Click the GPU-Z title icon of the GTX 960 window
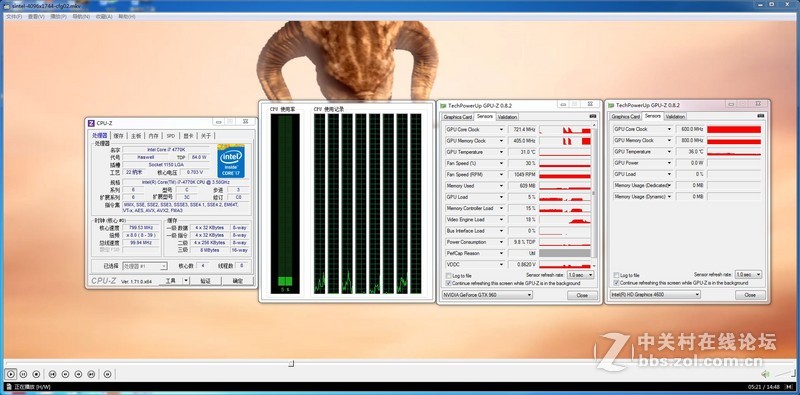Viewport: 800px width, 395px height. coord(443,106)
